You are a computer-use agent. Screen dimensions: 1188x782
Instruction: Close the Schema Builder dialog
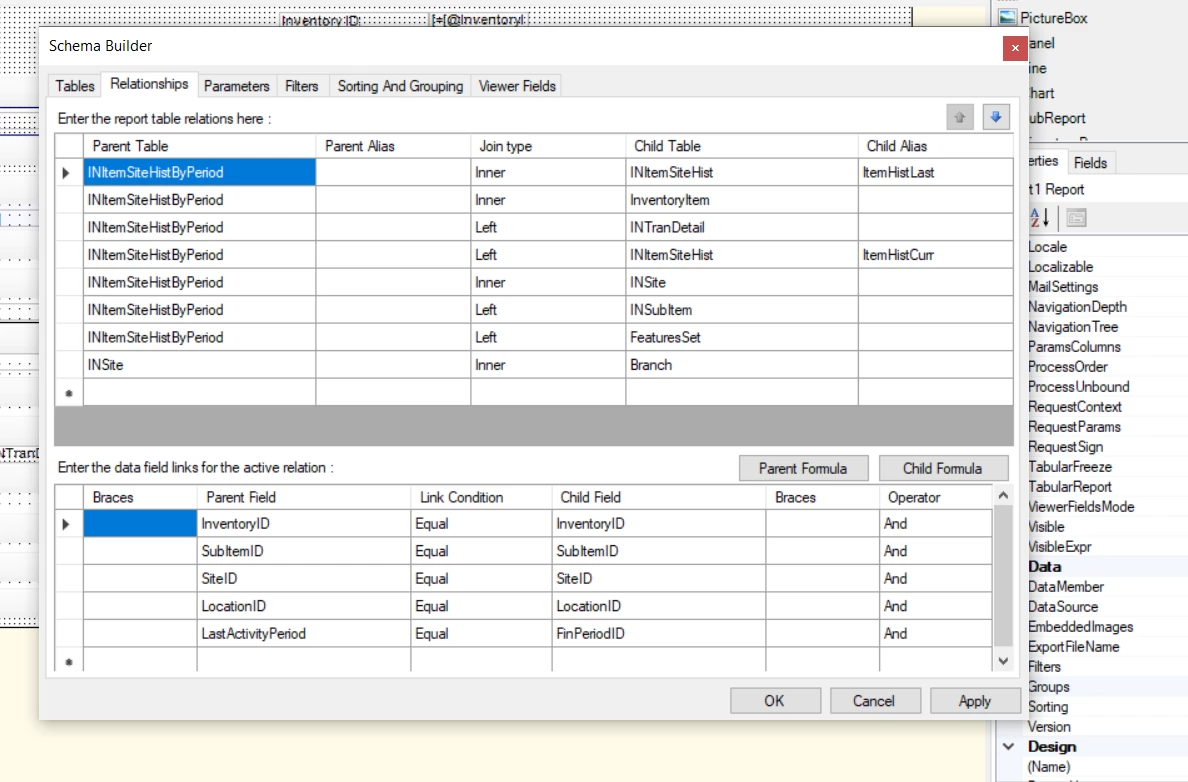coord(1014,48)
